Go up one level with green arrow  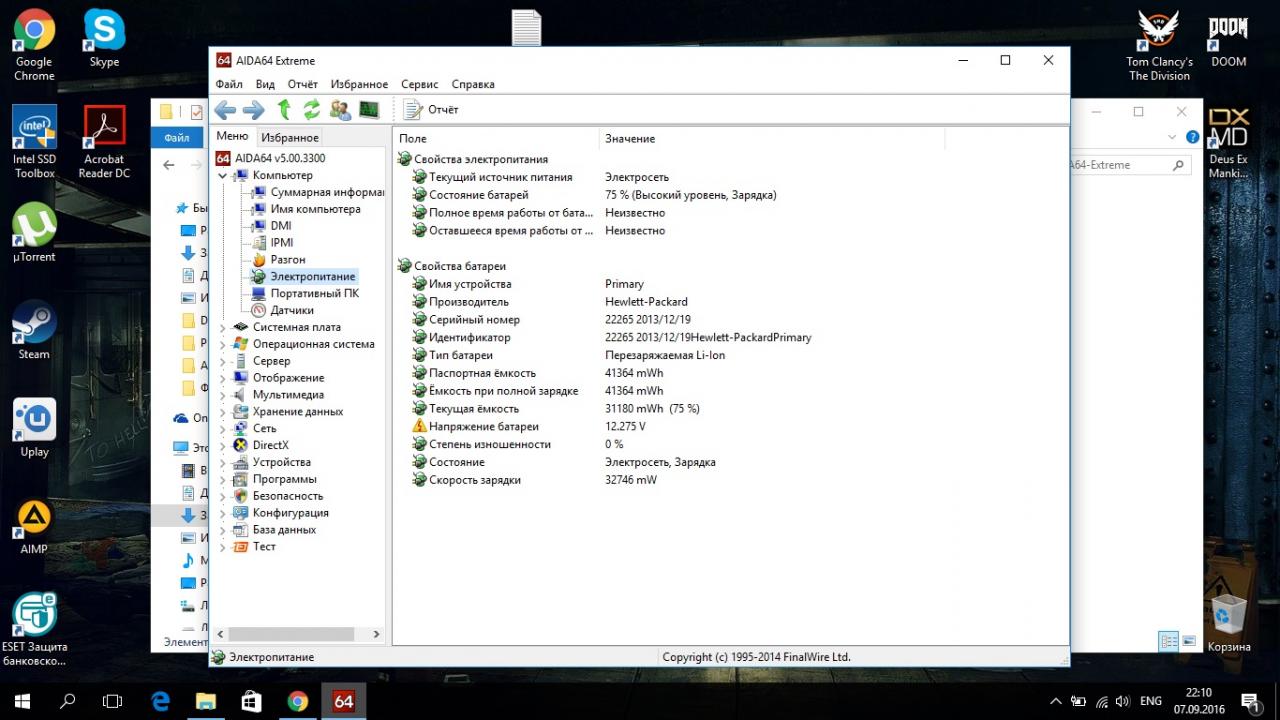point(284,110)
